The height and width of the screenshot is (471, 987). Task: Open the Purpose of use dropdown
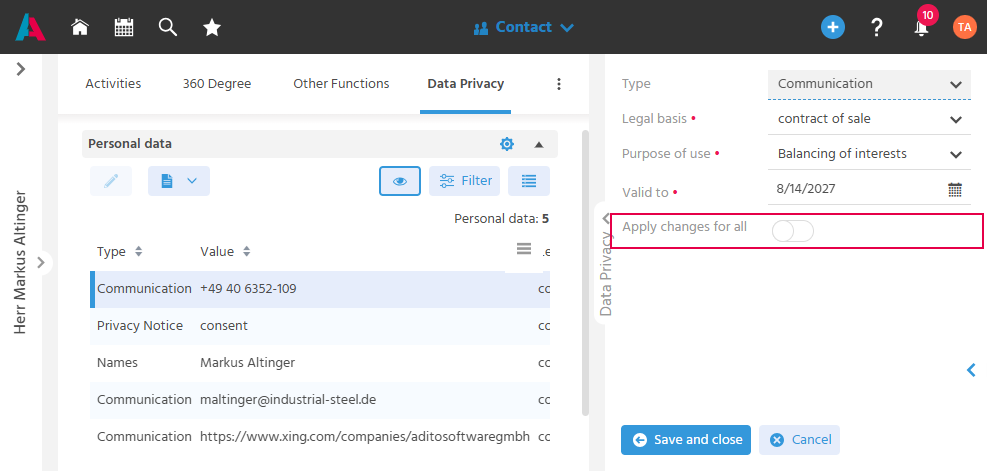pos(869,154)
